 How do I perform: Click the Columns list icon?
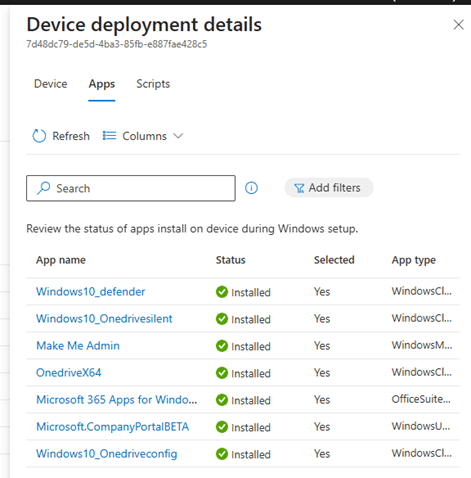pos(109,136)
